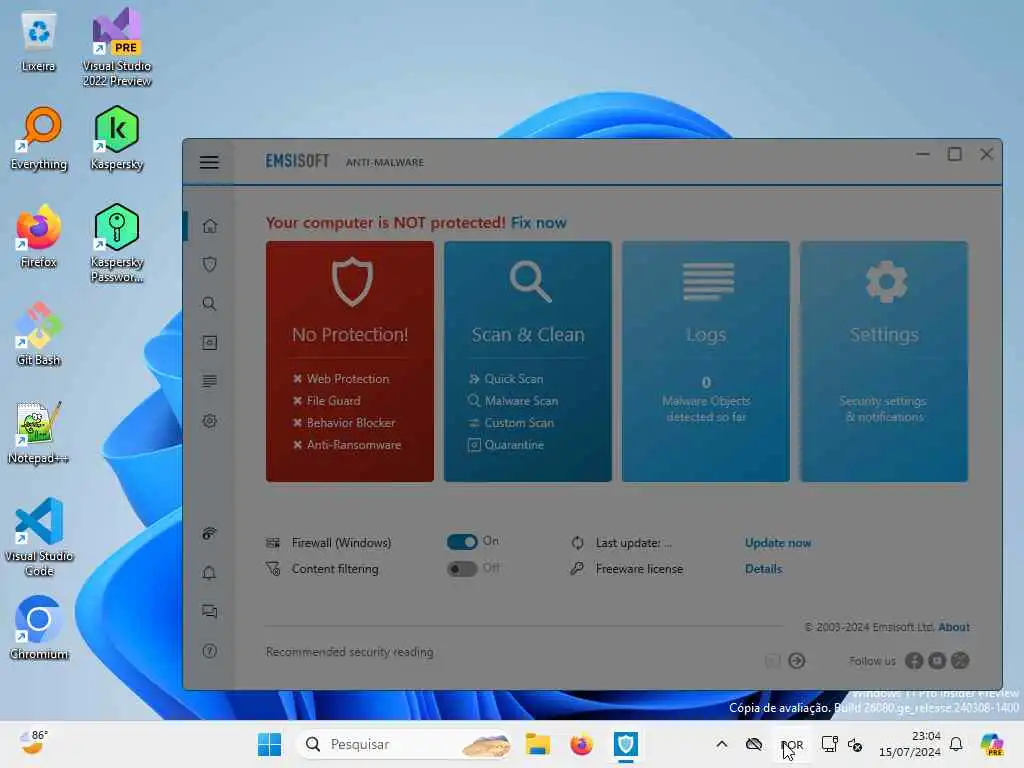Select Behavior Blocker entry
This screenshot has width=1024, height=768.
click(x=344, y=423)
